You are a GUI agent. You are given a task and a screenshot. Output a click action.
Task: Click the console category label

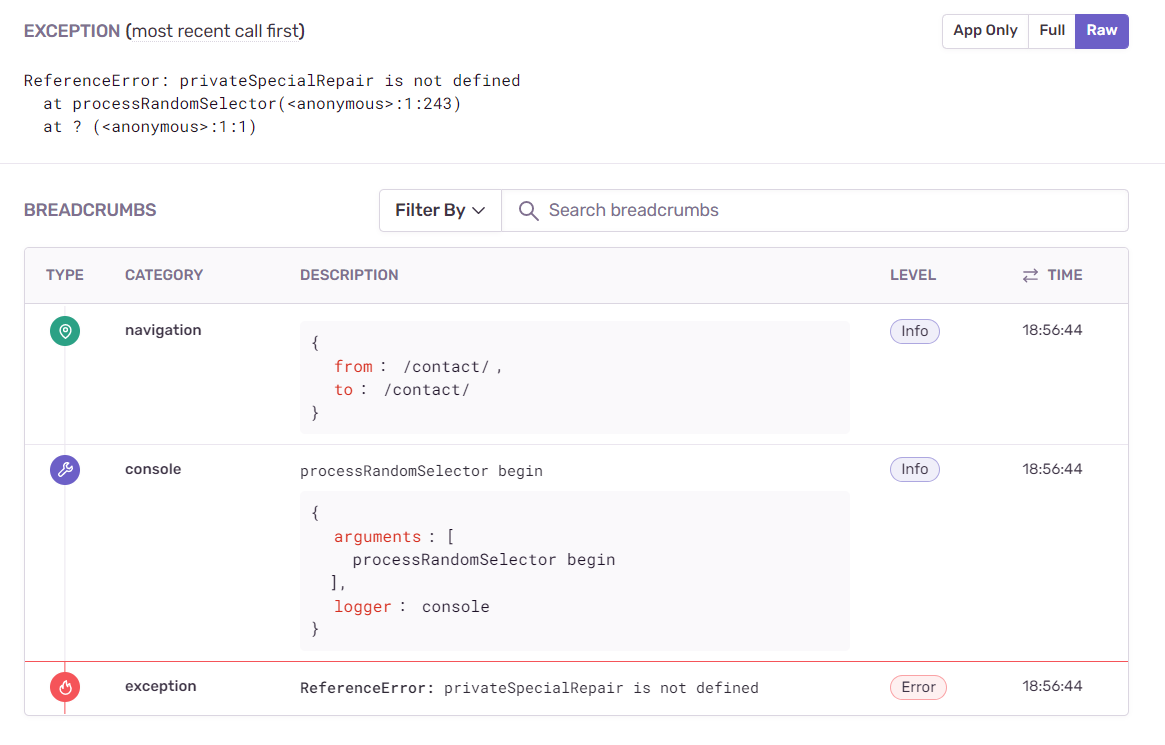(153, 469)
